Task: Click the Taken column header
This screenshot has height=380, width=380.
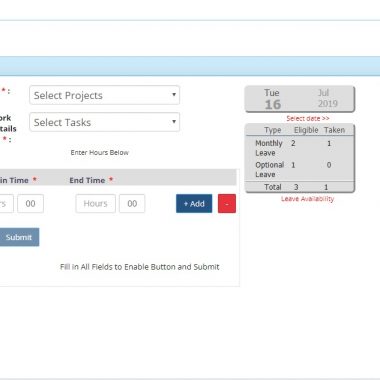Action: tap(334, 130)
